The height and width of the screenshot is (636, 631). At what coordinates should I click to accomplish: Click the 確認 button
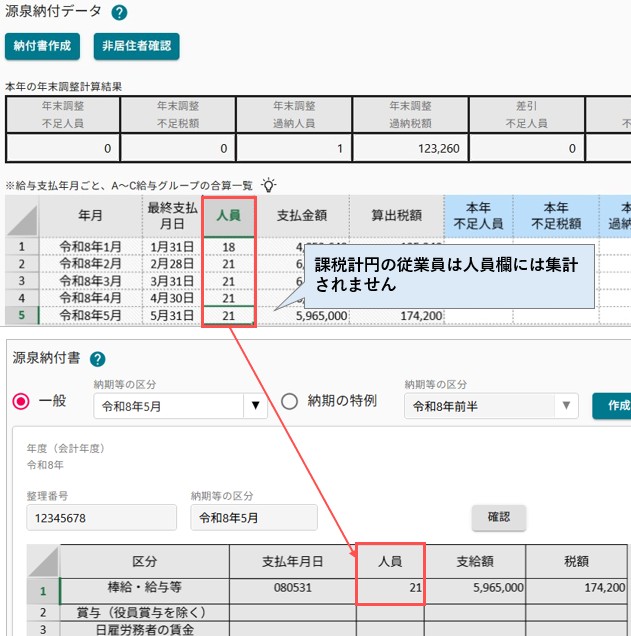pyautogui.click(x=499, y=517)
